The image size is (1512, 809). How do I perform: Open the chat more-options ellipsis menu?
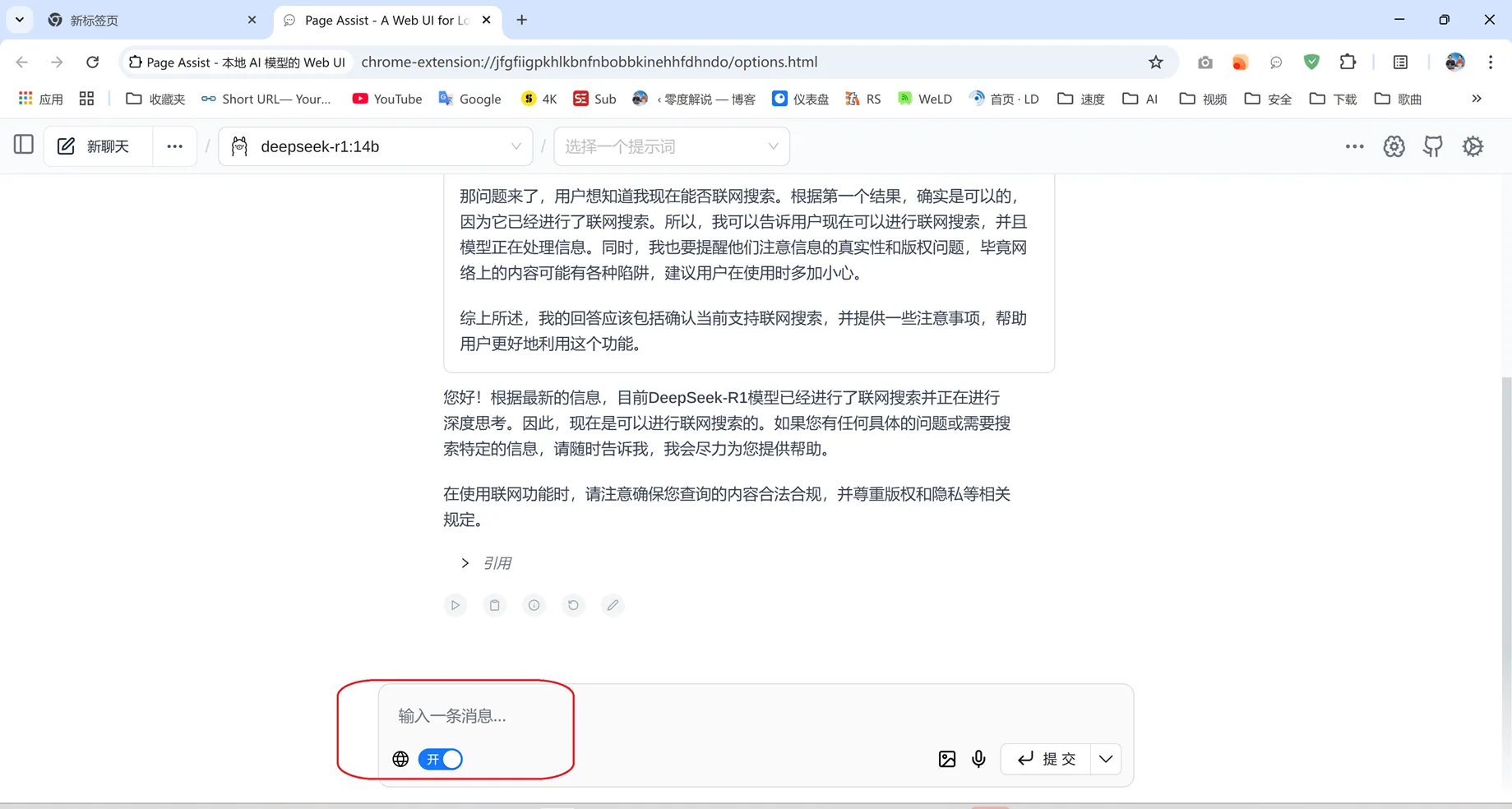[x=174, y=146]
